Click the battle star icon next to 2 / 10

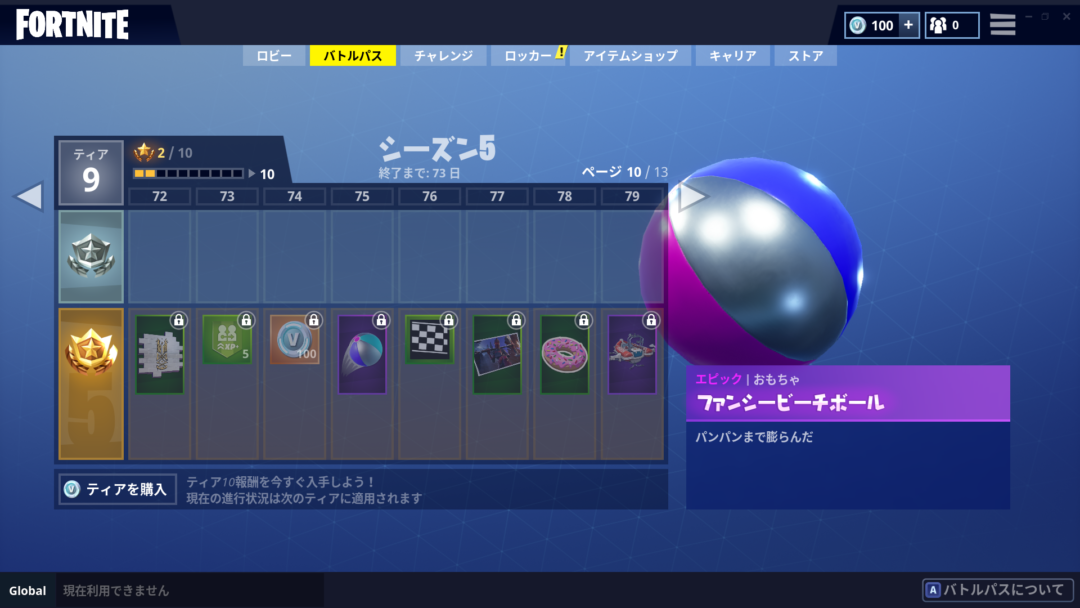pyautogui.click(x=144, y=152)
